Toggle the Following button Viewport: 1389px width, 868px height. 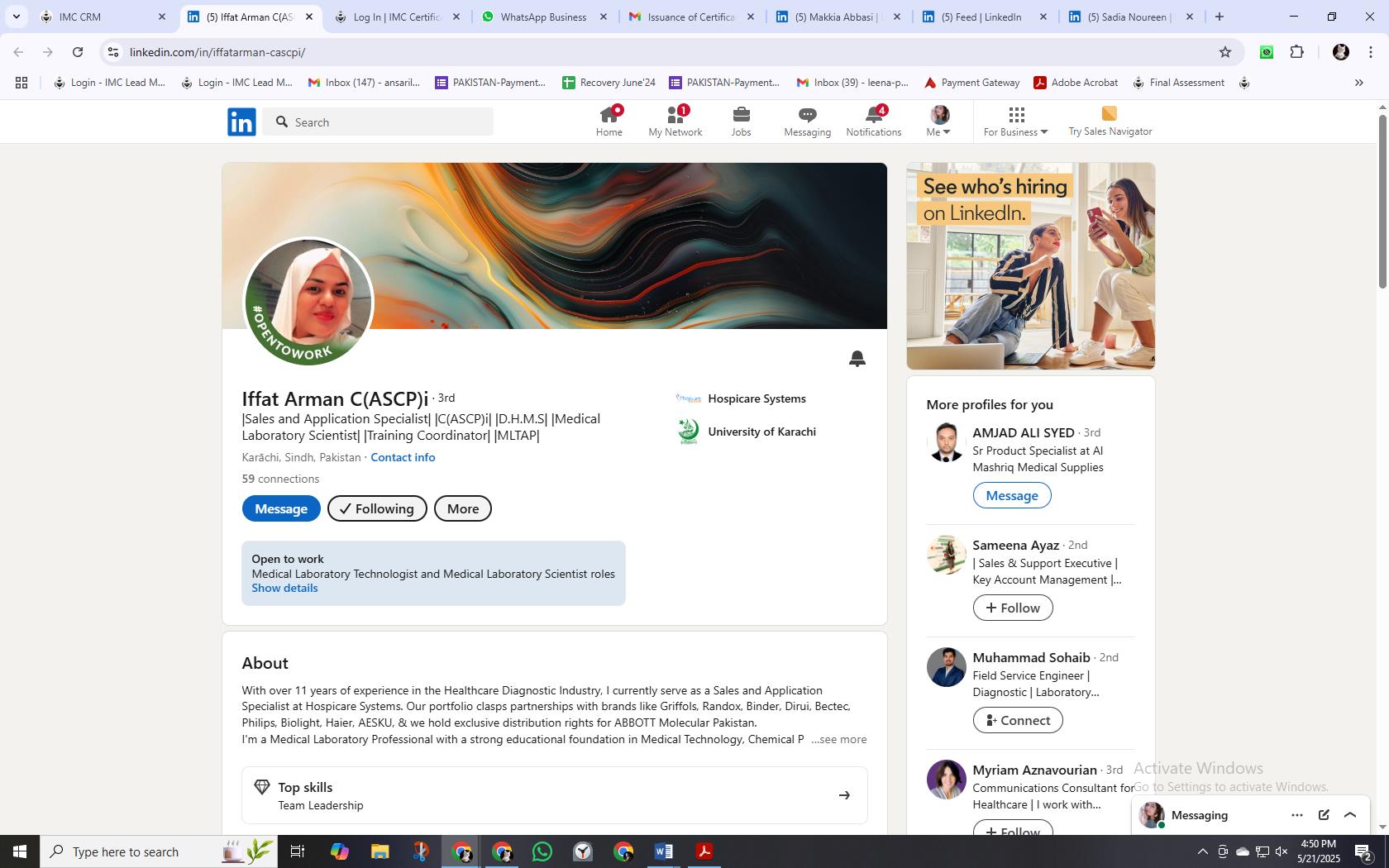click(x=377, y=508)
